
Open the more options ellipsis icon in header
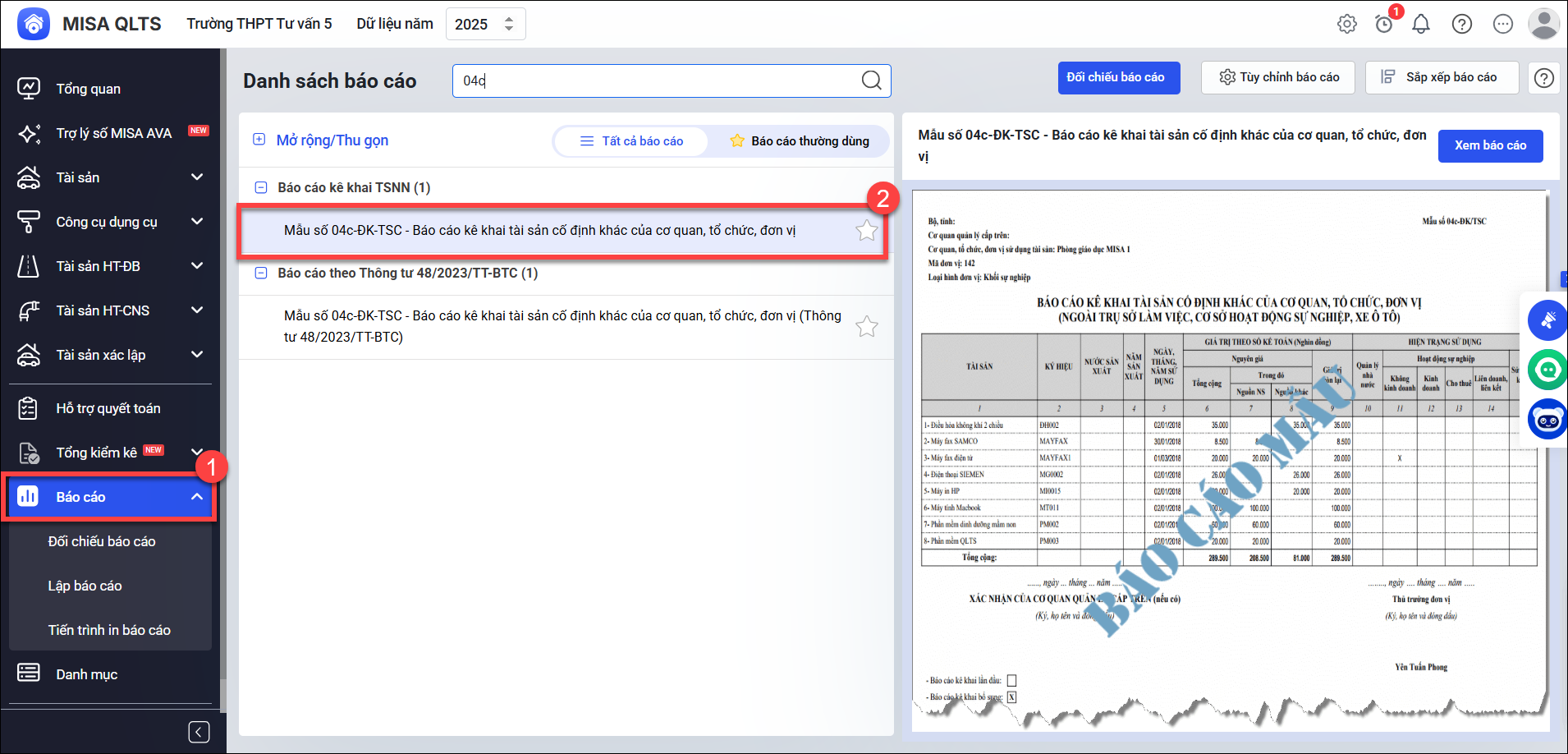click(x=1503, y=24)
